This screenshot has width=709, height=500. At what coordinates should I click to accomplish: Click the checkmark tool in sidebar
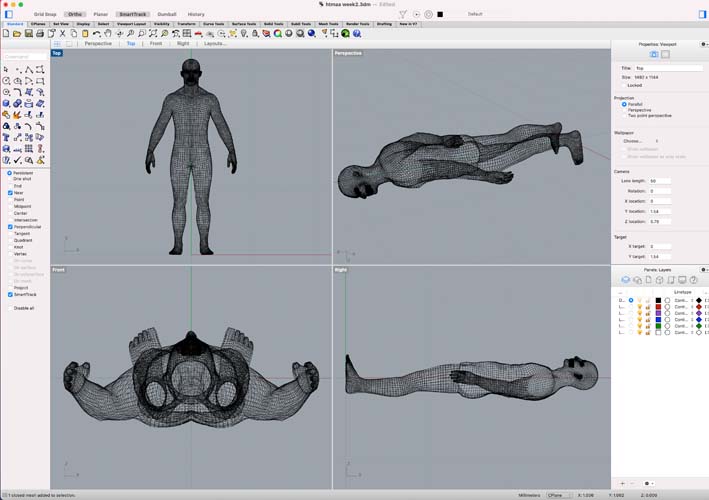tap(18, 160)
